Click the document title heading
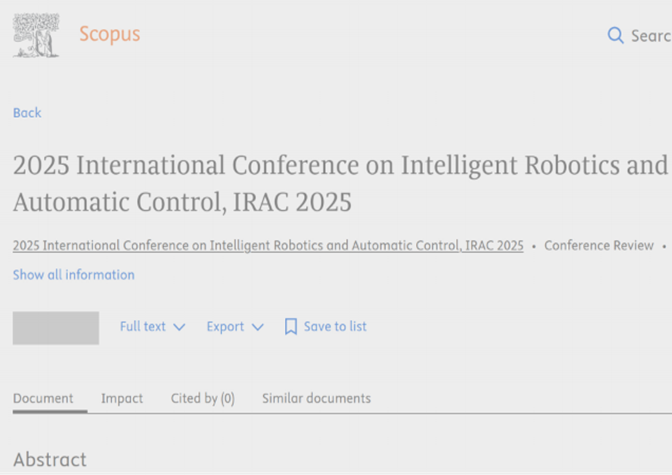 (340, 183)
